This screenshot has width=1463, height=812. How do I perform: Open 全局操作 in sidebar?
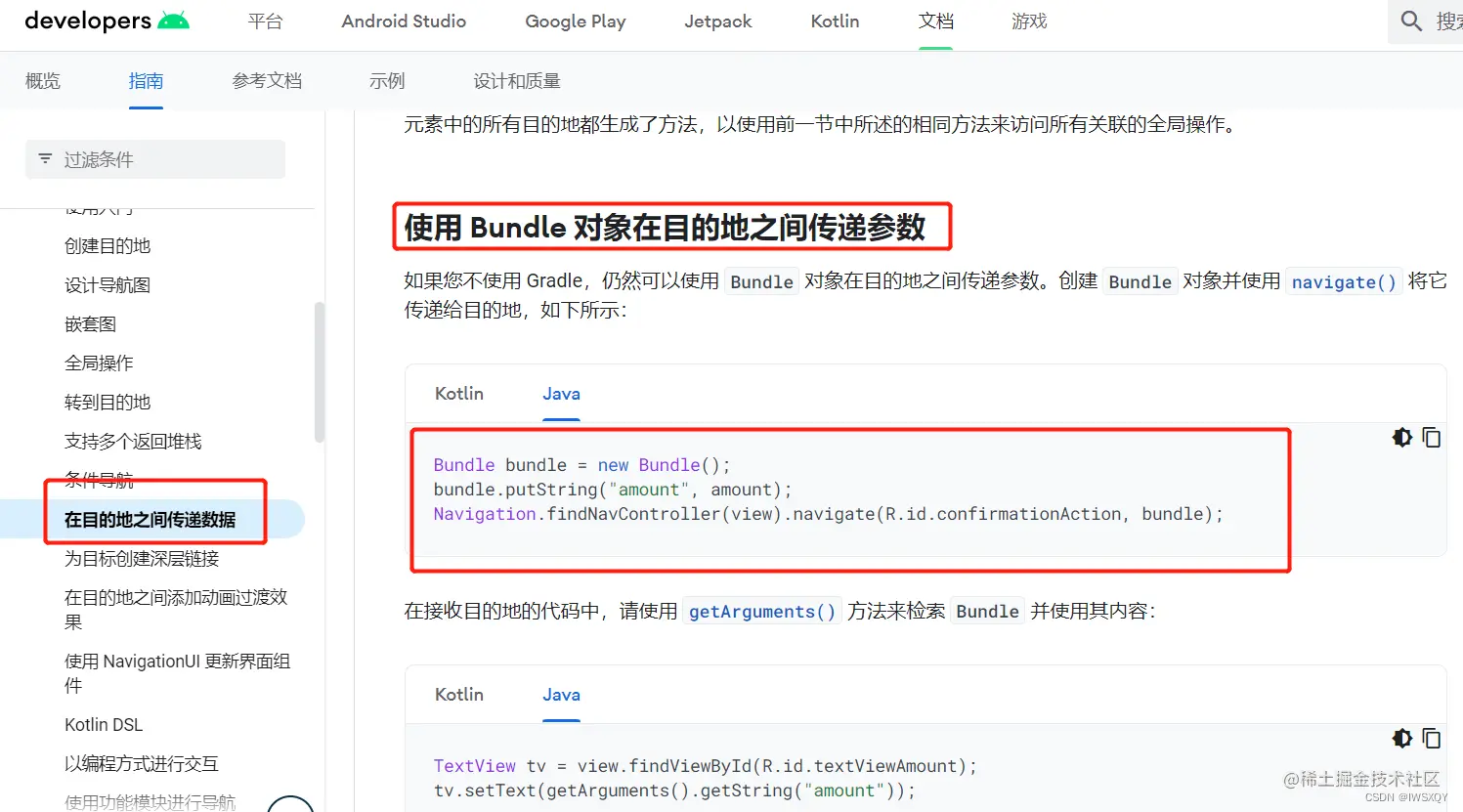(99, 363)
